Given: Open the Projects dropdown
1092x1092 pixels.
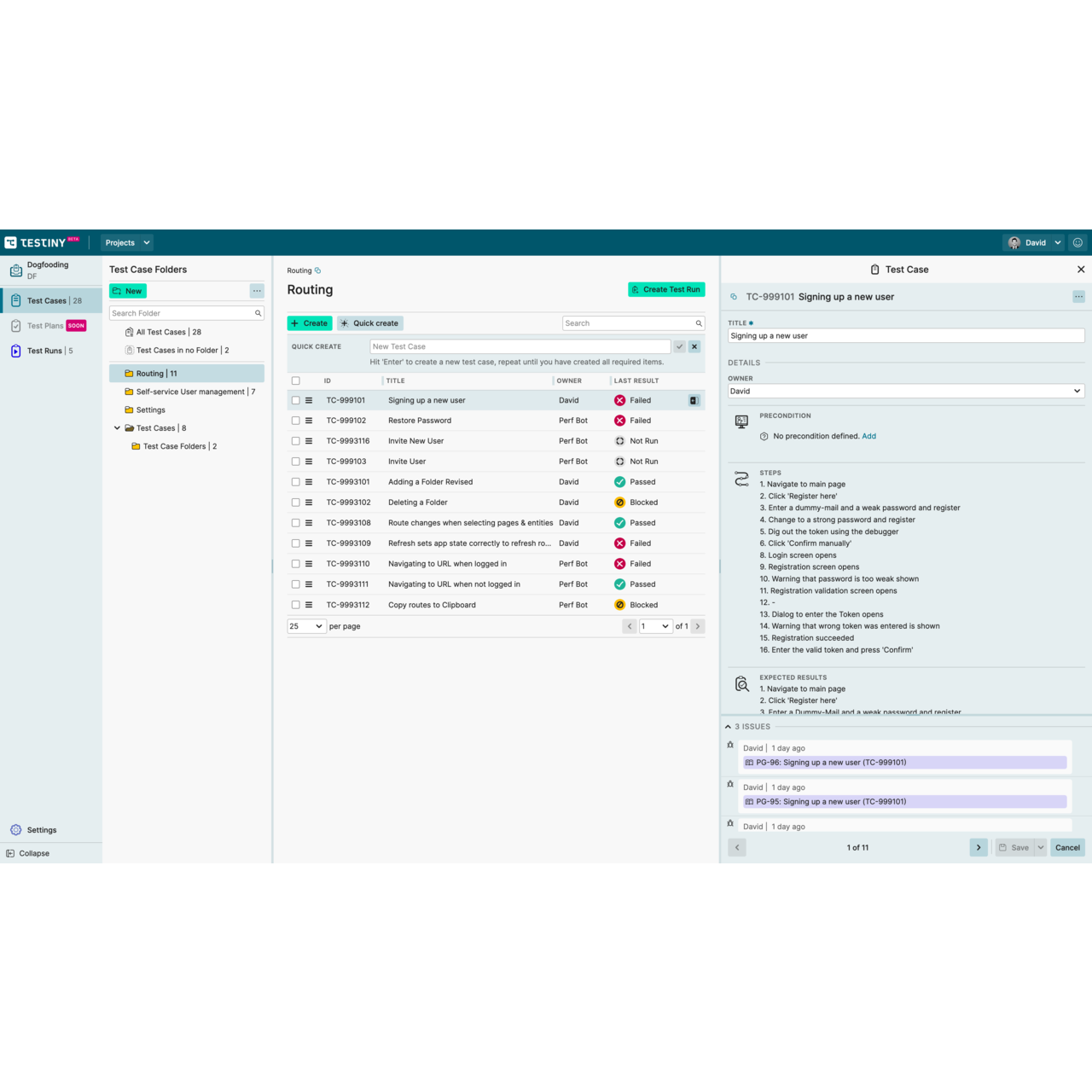Looking at the screenshot, I should click(x=127, y=243).
